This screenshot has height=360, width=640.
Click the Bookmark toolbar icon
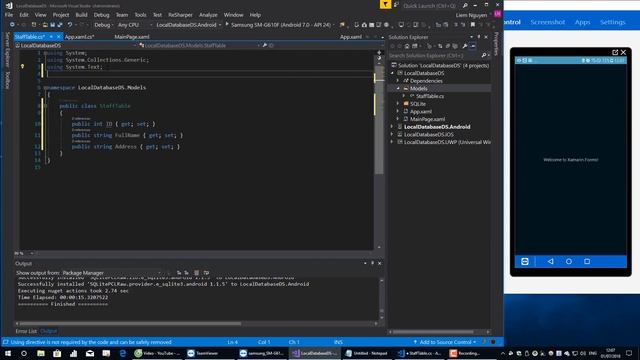473,25
